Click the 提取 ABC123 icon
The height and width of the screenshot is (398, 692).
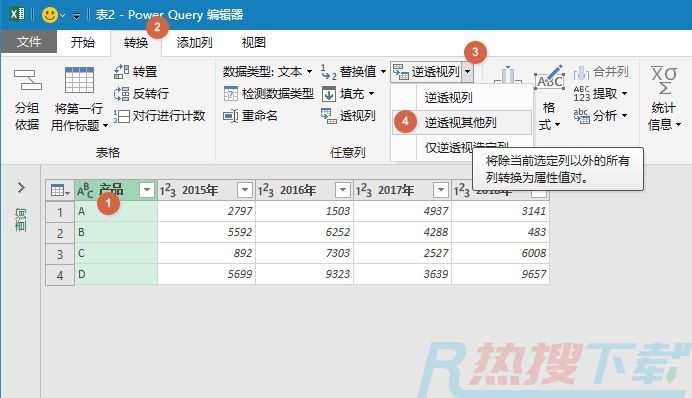582,94
